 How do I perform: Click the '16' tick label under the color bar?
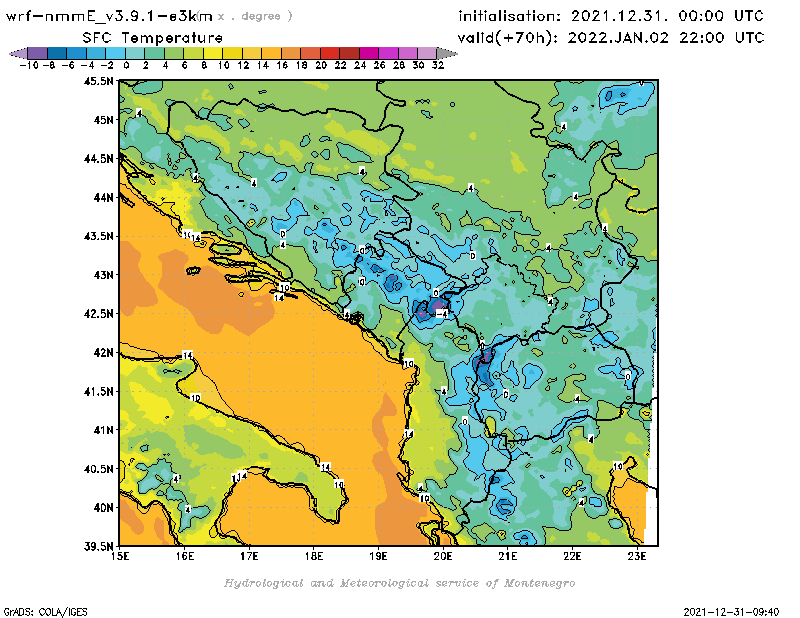click(282, 65)
